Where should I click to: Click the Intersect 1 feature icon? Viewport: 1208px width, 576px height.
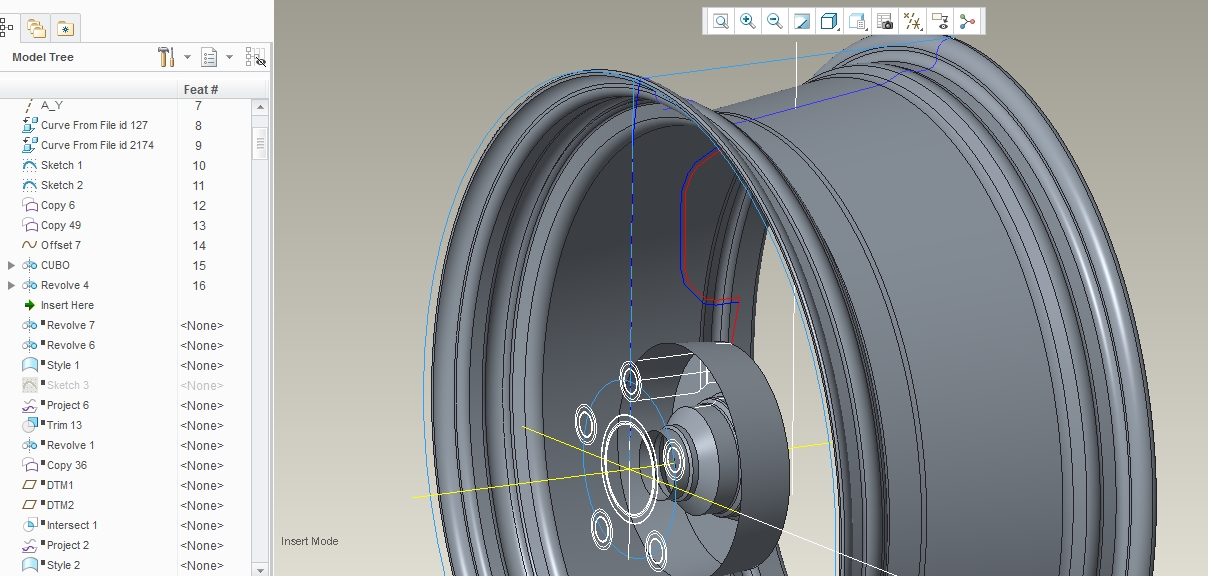point(30,525)
